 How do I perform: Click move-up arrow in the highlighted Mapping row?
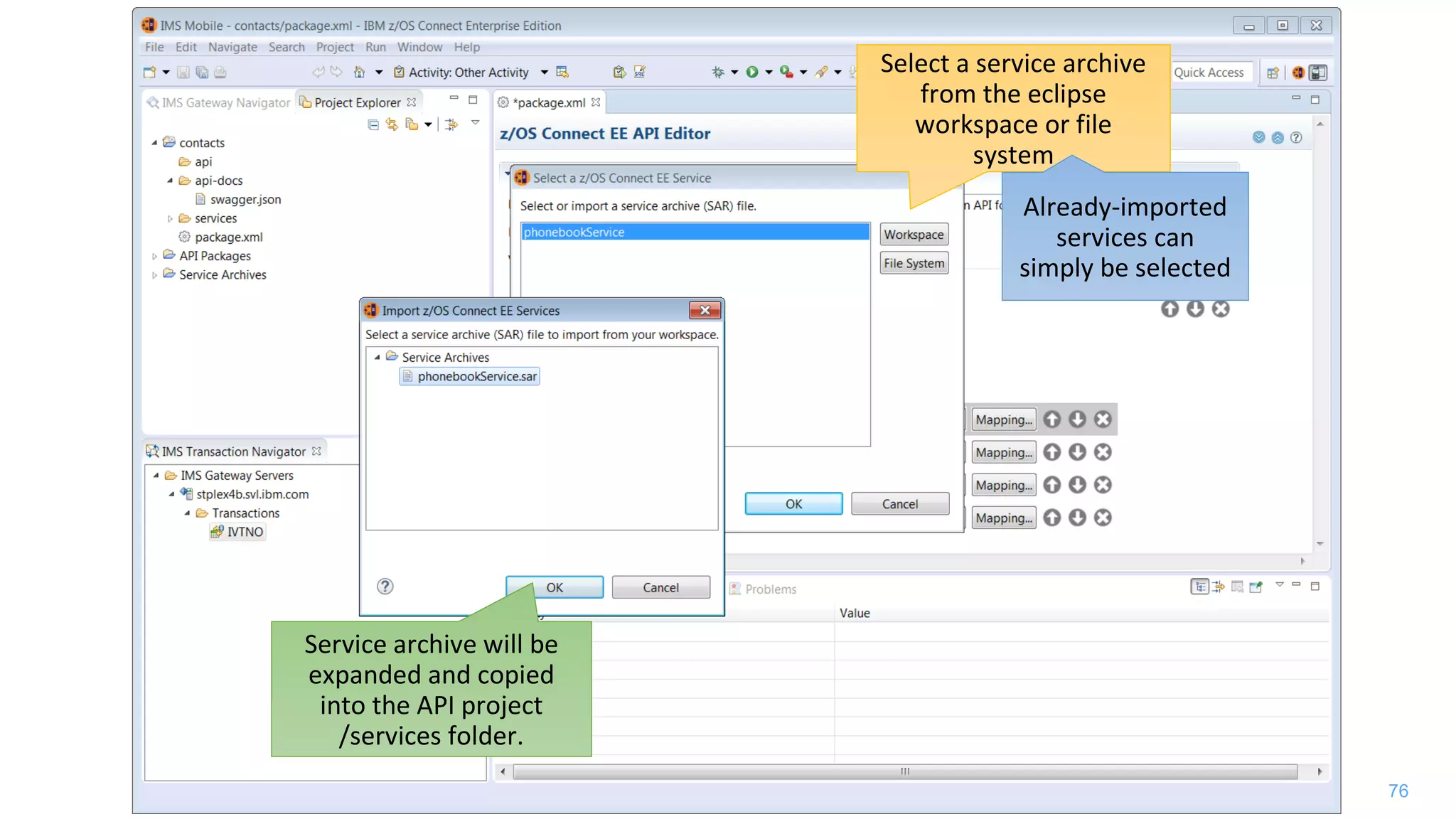1052,419
